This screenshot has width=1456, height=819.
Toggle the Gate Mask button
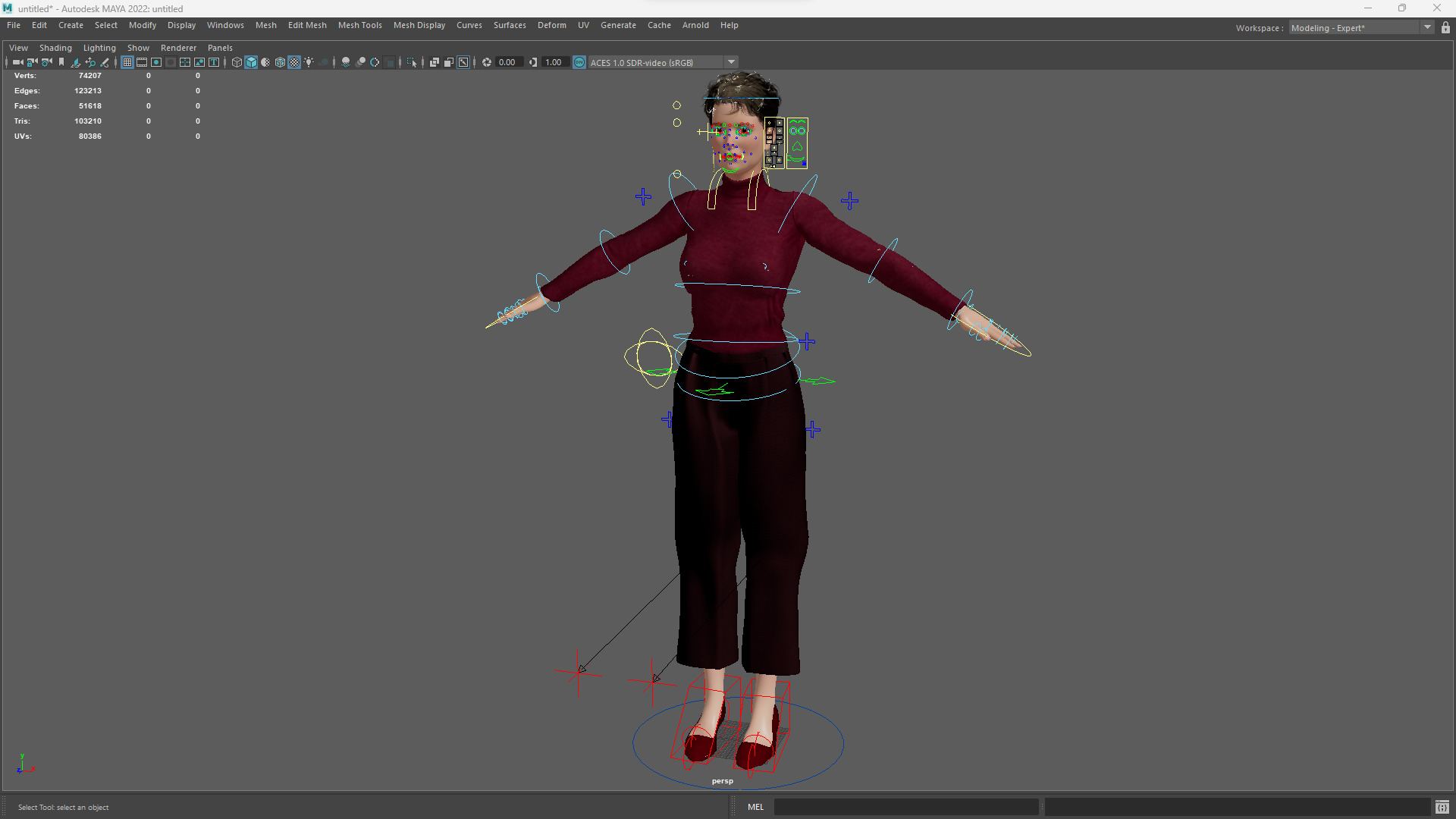pos(171,62)
